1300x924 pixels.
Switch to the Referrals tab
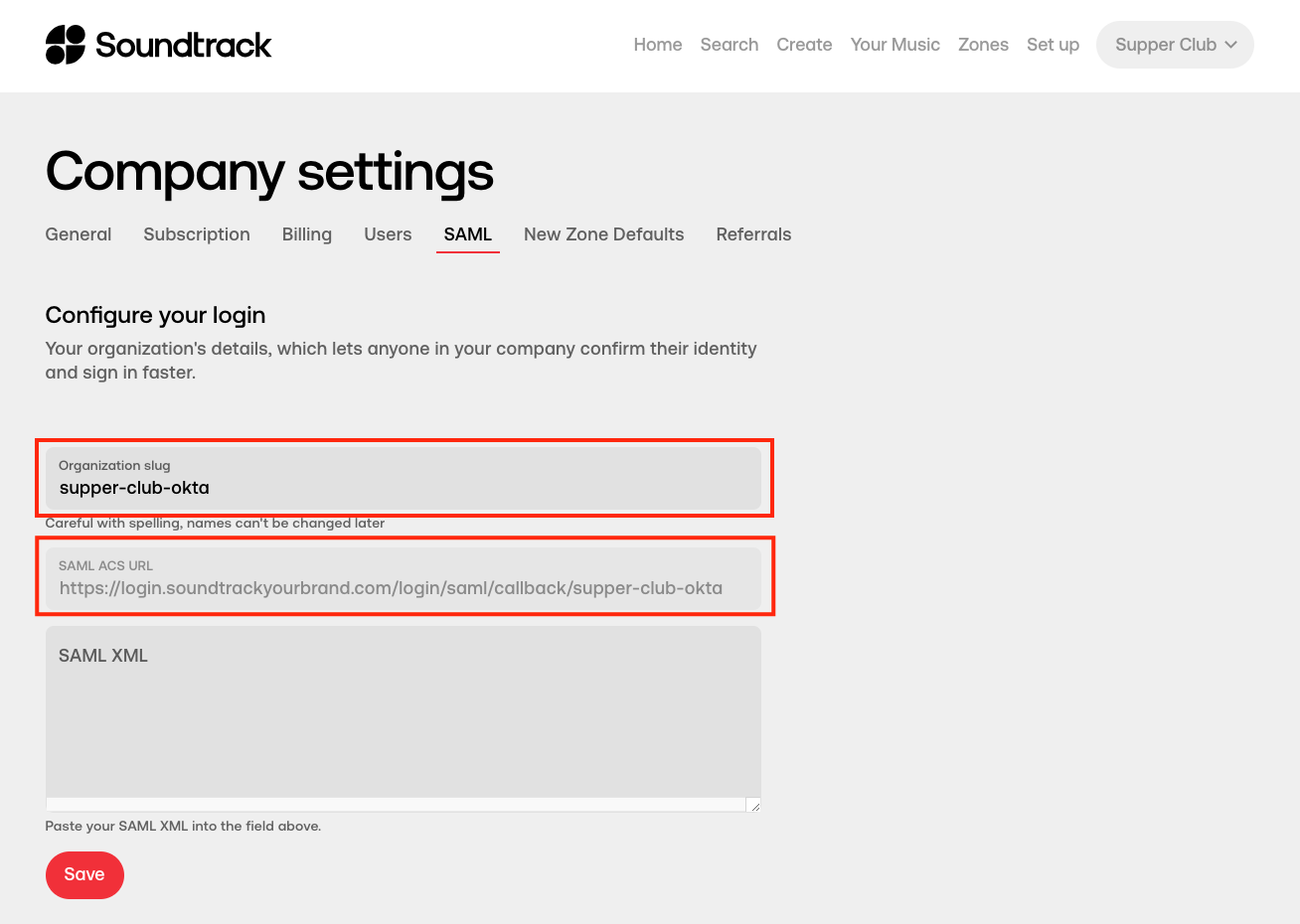[753, 234]
